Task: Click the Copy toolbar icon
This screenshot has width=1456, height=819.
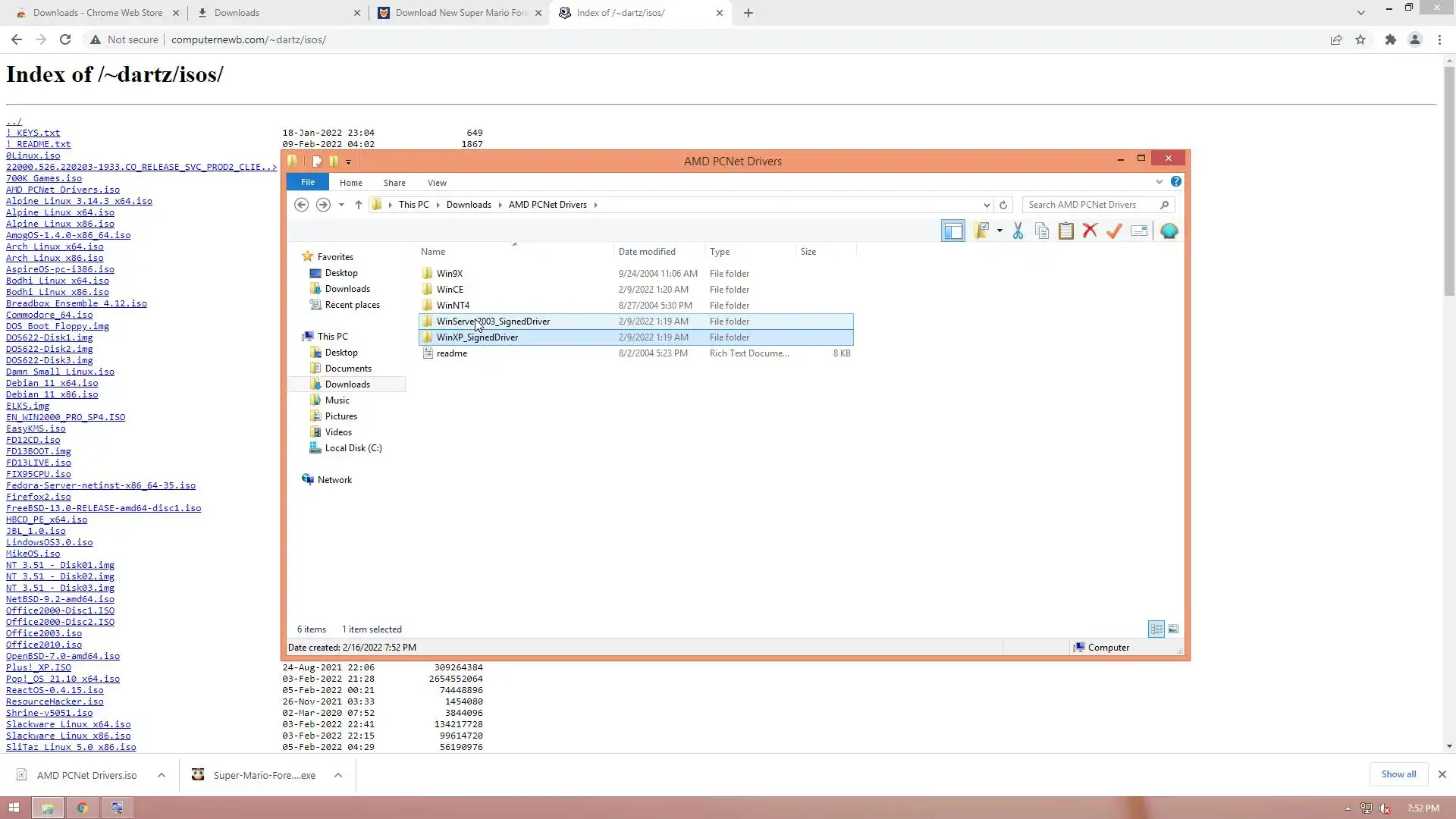Action: (x=1042, y=231)
